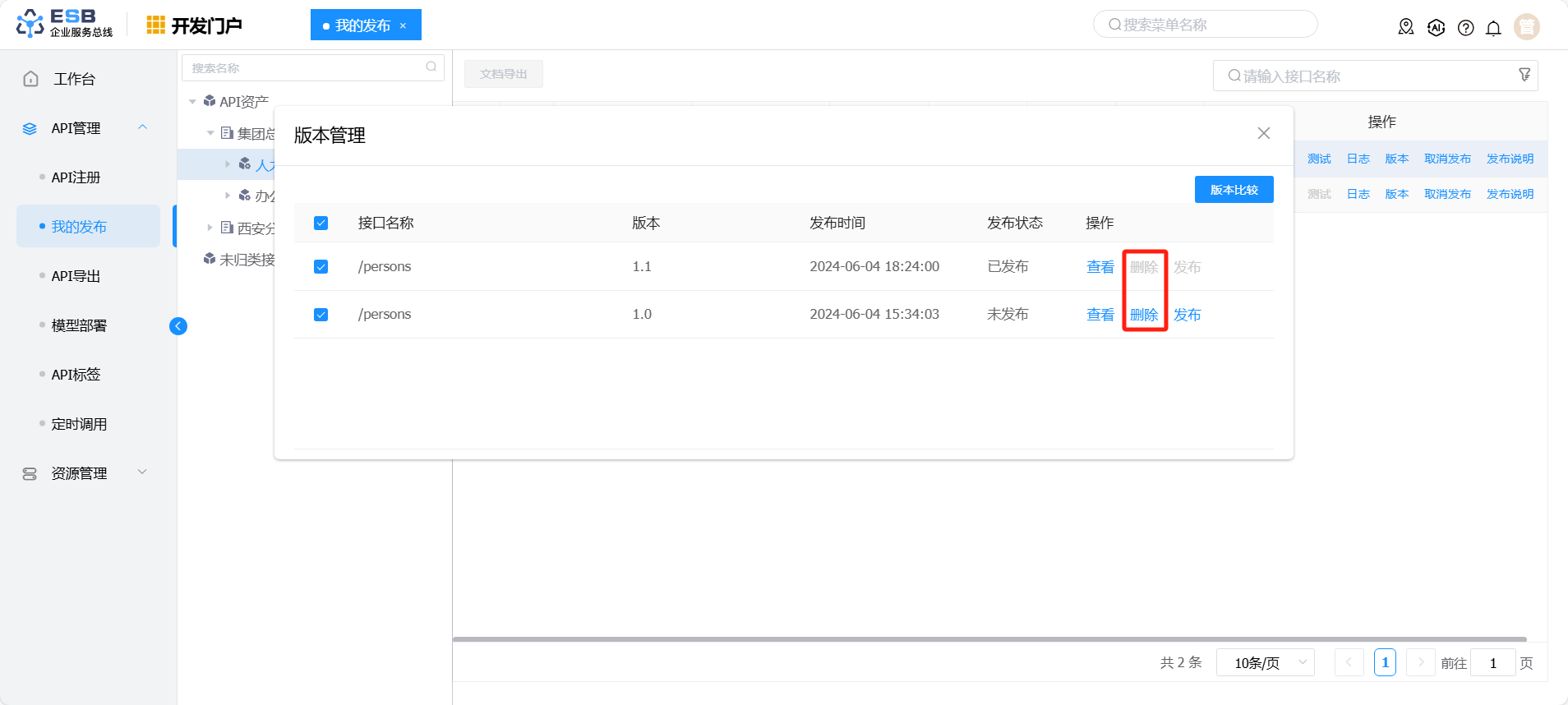
Task: Expand the 办公 tree node arrow
Action: click(228, 196)
